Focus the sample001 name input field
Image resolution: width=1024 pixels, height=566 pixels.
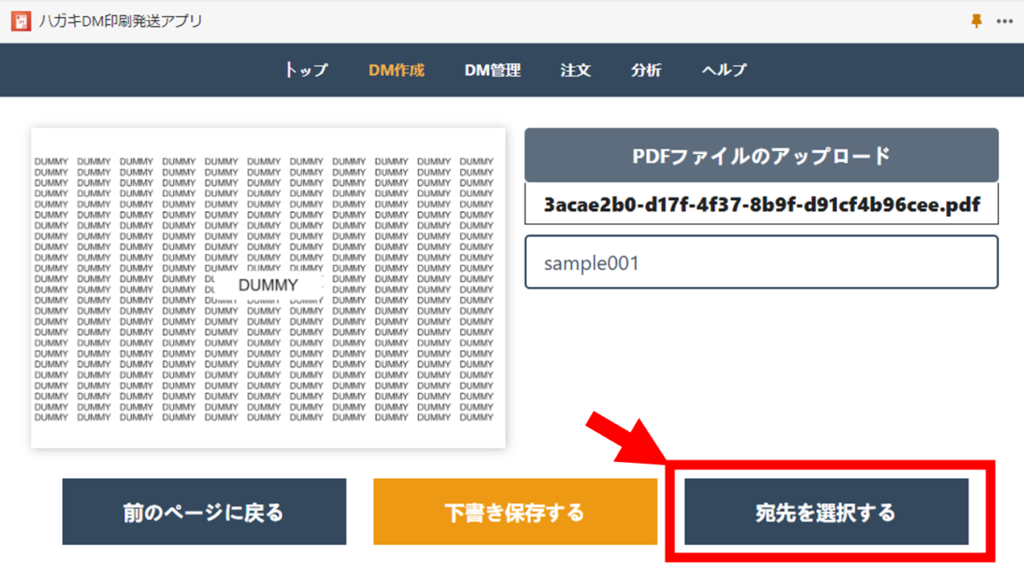tap(761, 263)
